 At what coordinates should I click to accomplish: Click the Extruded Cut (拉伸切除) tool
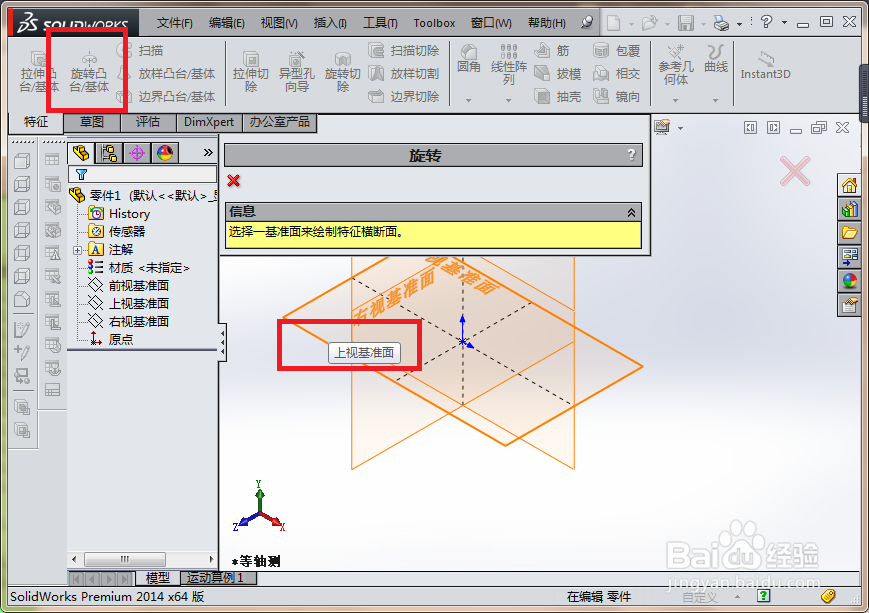[x=251, y=72]
